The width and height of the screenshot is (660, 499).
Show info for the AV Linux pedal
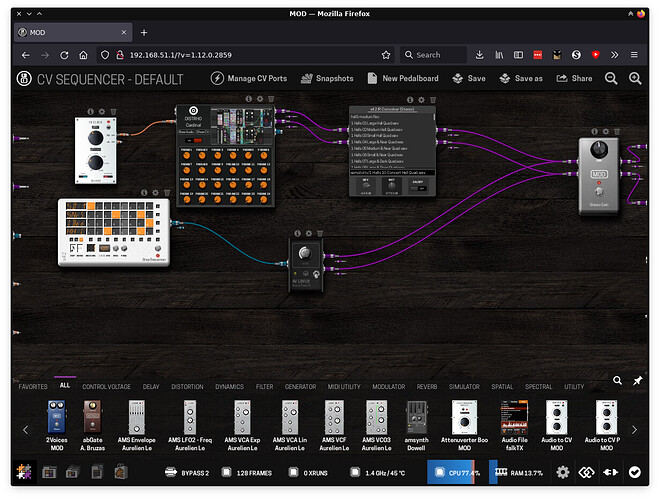(x=298, y=233)
